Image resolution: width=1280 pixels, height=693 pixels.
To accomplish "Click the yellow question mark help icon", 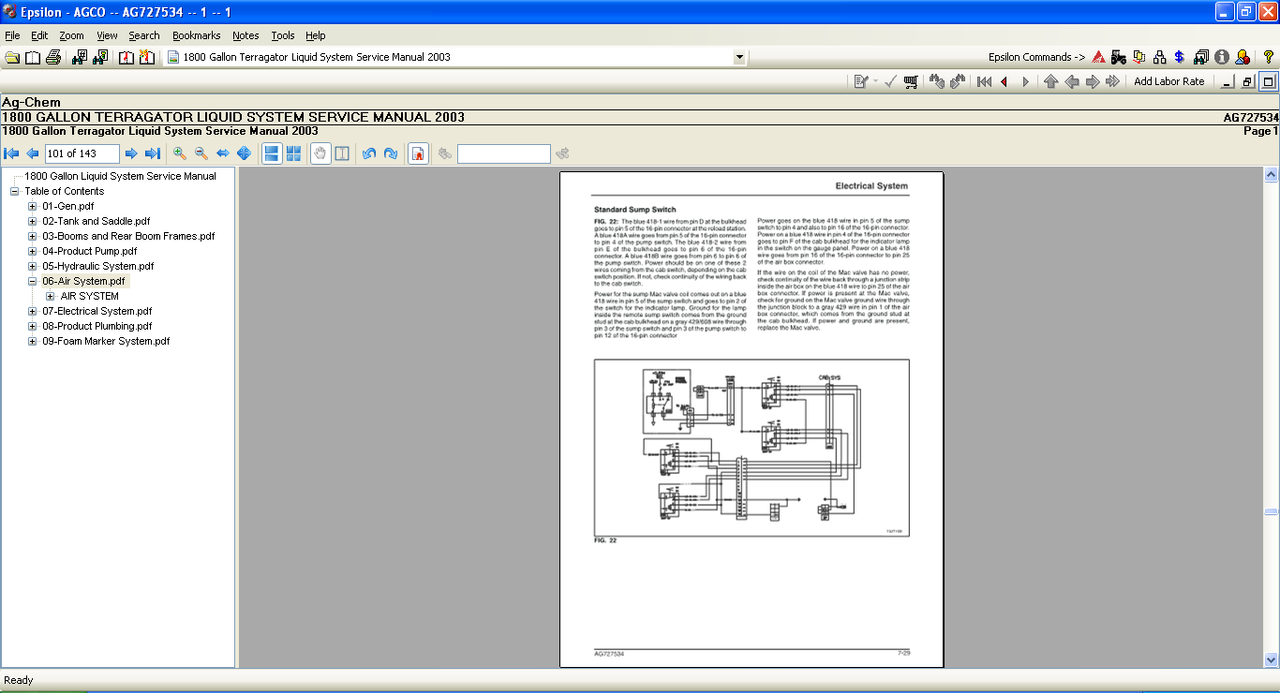I will [1269, 57].
